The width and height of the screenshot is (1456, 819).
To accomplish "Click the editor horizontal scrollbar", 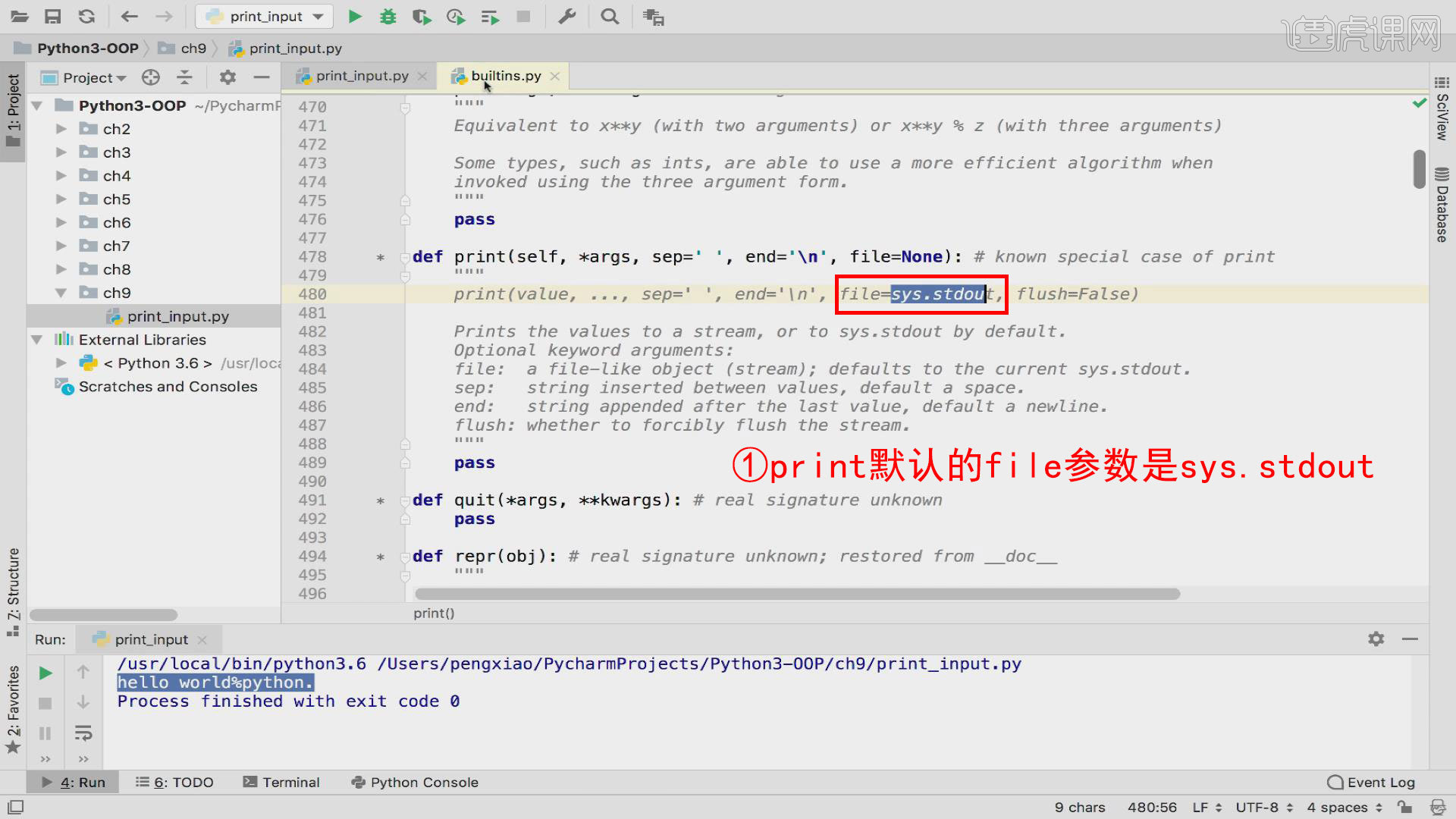I will tap(797, 594).
